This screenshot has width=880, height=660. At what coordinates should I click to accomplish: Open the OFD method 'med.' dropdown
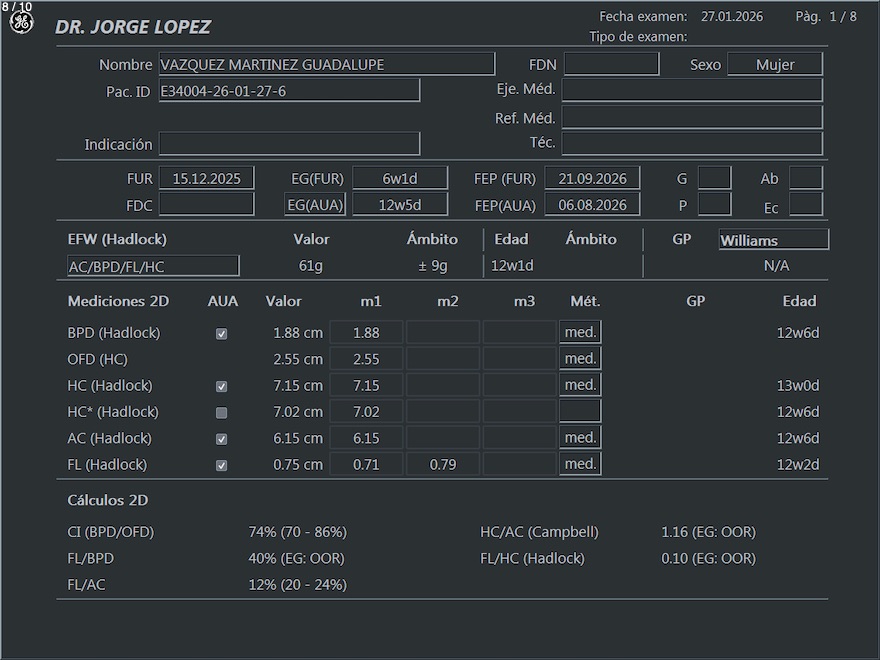[x=580, y=358]
